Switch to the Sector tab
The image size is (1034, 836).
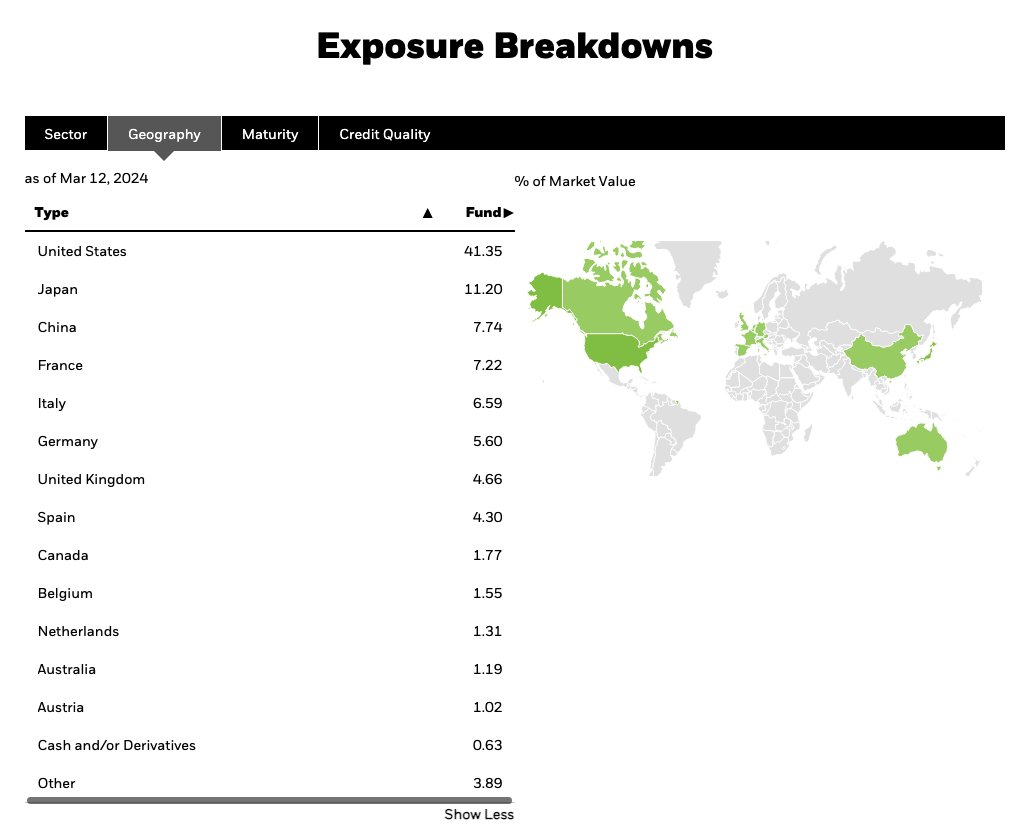[66, 134]
